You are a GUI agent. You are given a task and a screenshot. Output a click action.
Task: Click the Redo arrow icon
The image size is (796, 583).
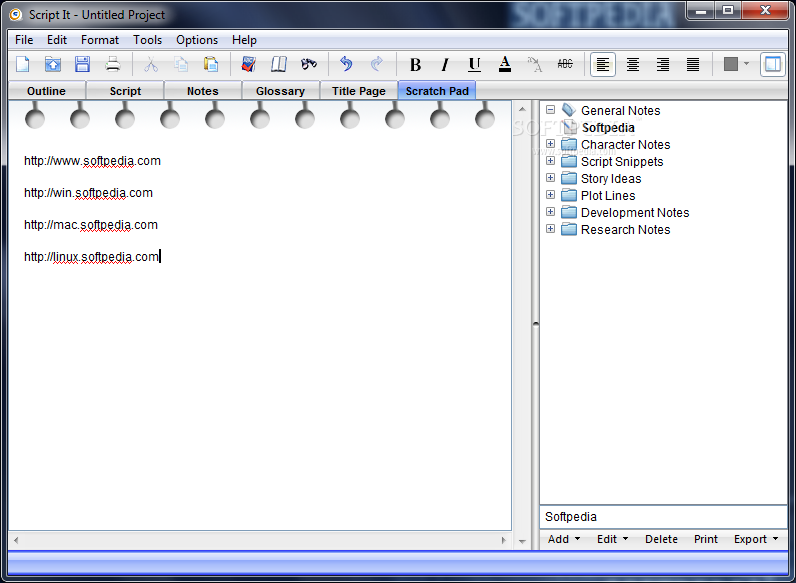pyautogui.click(x=377, y=64)
